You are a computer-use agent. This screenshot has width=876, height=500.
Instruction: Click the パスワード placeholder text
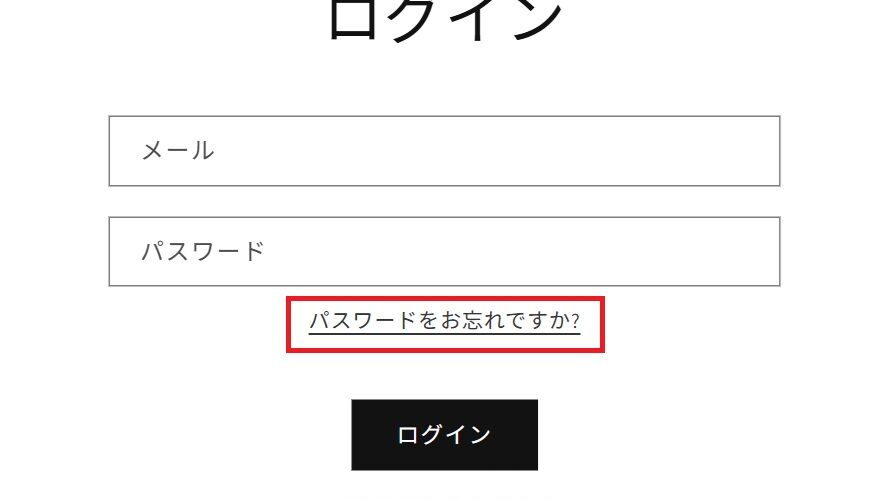[x=203, y=251]
